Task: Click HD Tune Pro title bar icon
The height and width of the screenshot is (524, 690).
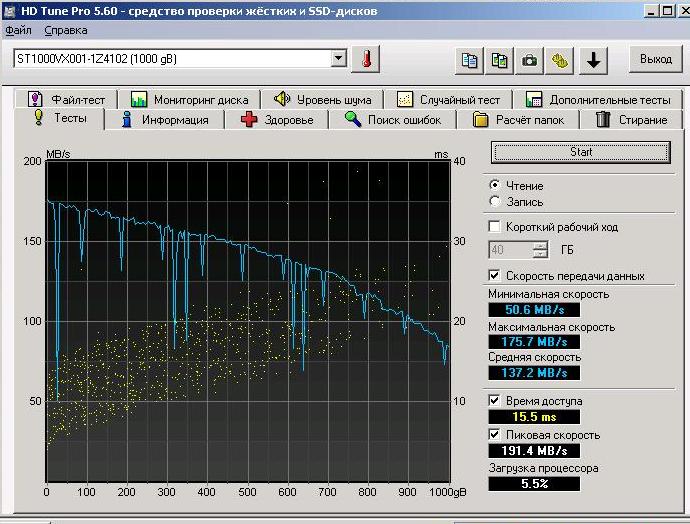Action: (x=9, y=11)
